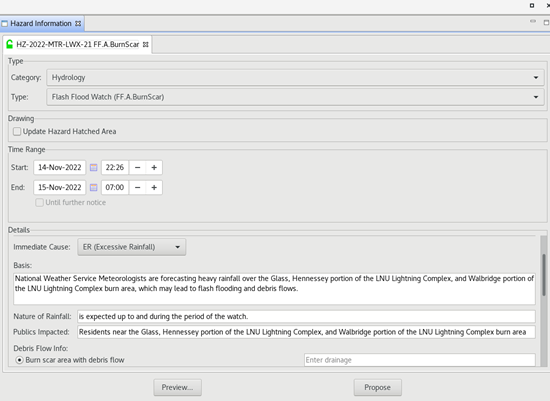Decrease End time with minus button

tap(138, 188)
